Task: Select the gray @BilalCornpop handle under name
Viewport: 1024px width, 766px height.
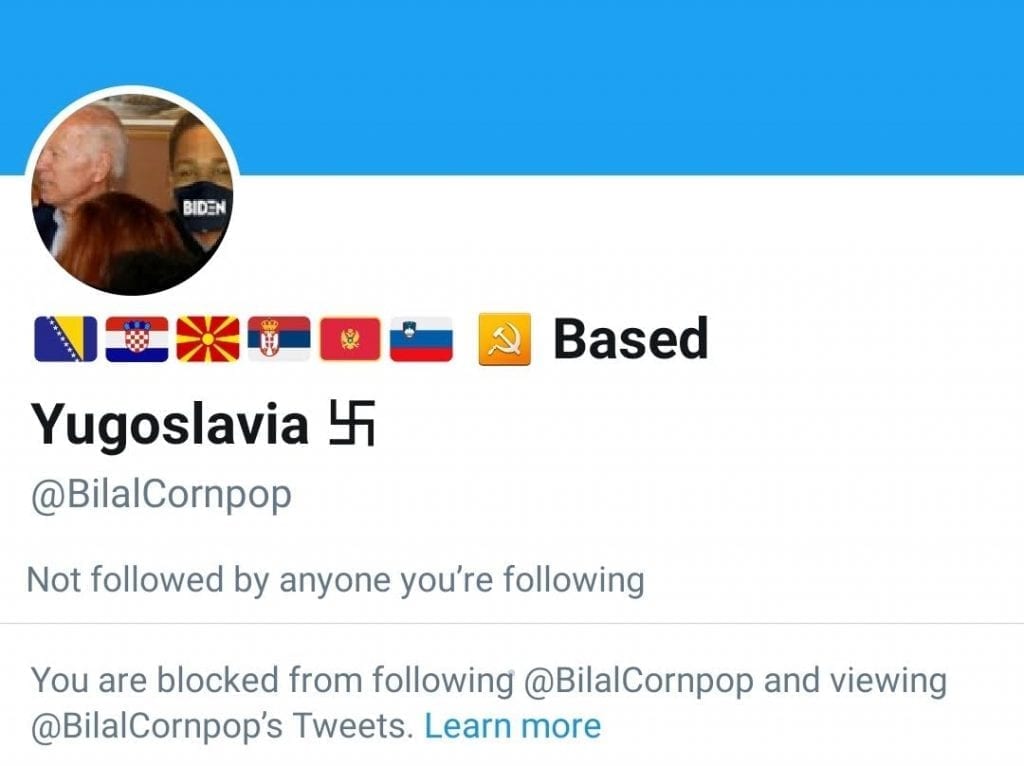Action: [161, 496]
